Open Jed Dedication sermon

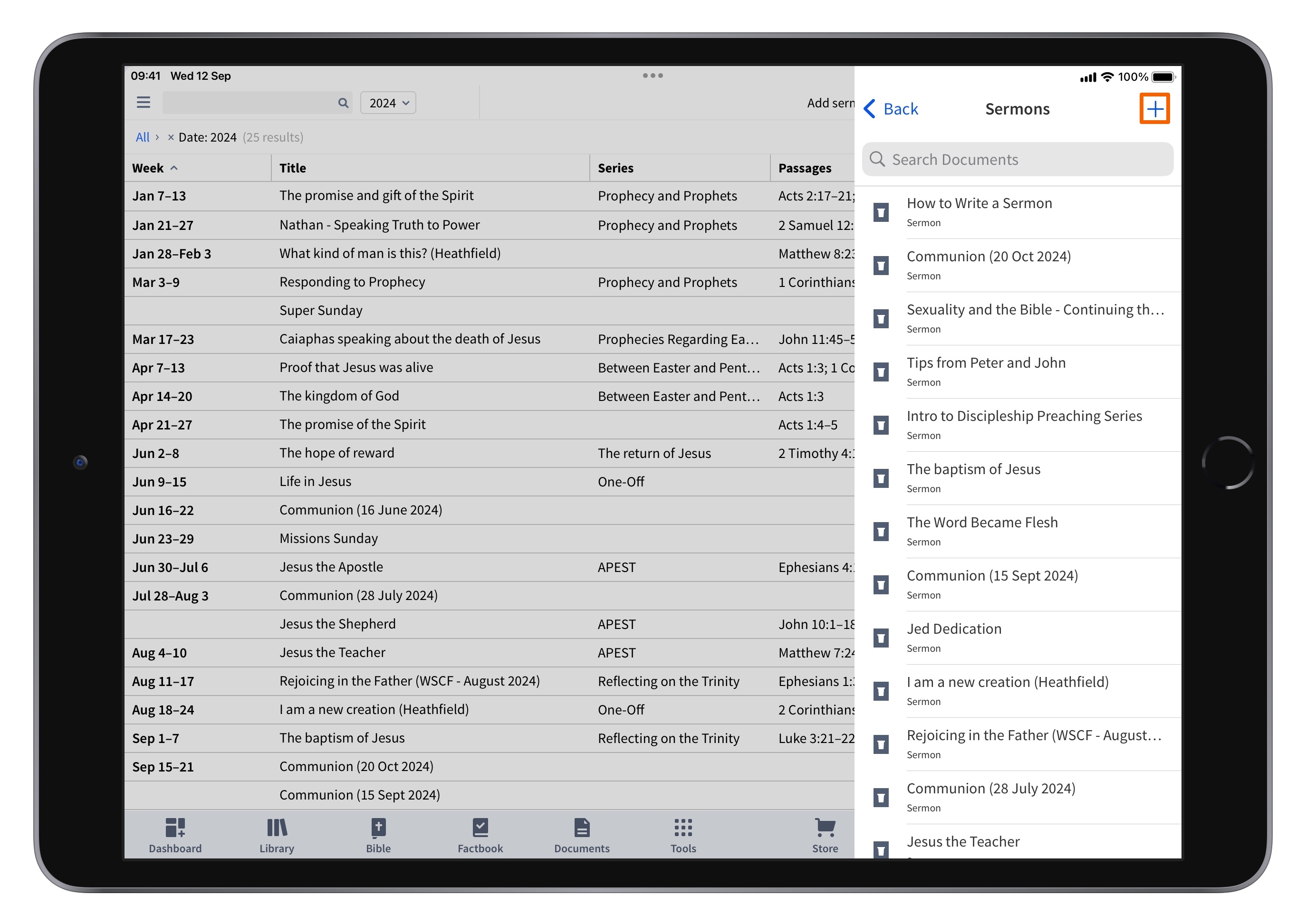tap(1018, 638)
